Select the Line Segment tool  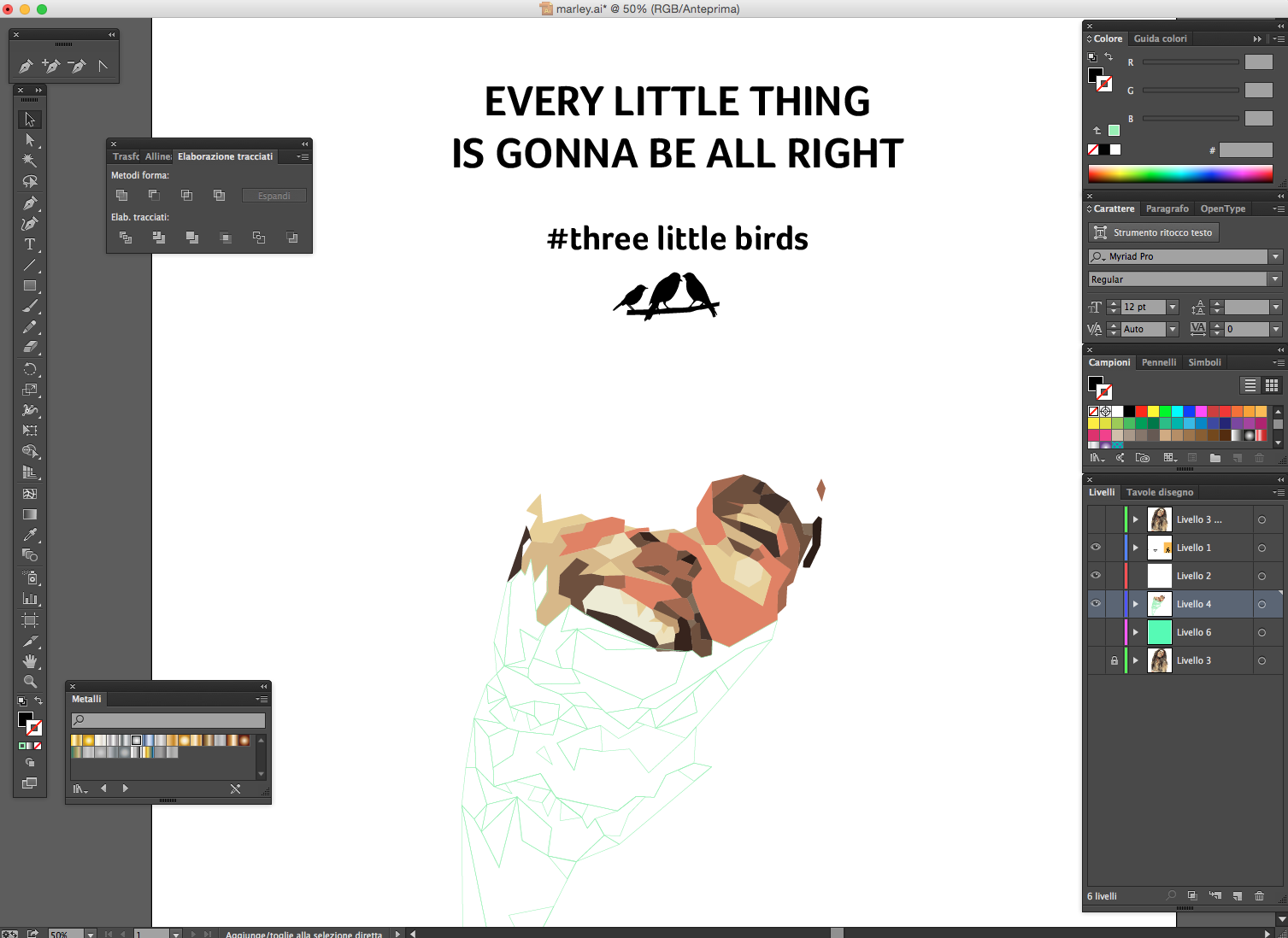[x=30, y=265]
